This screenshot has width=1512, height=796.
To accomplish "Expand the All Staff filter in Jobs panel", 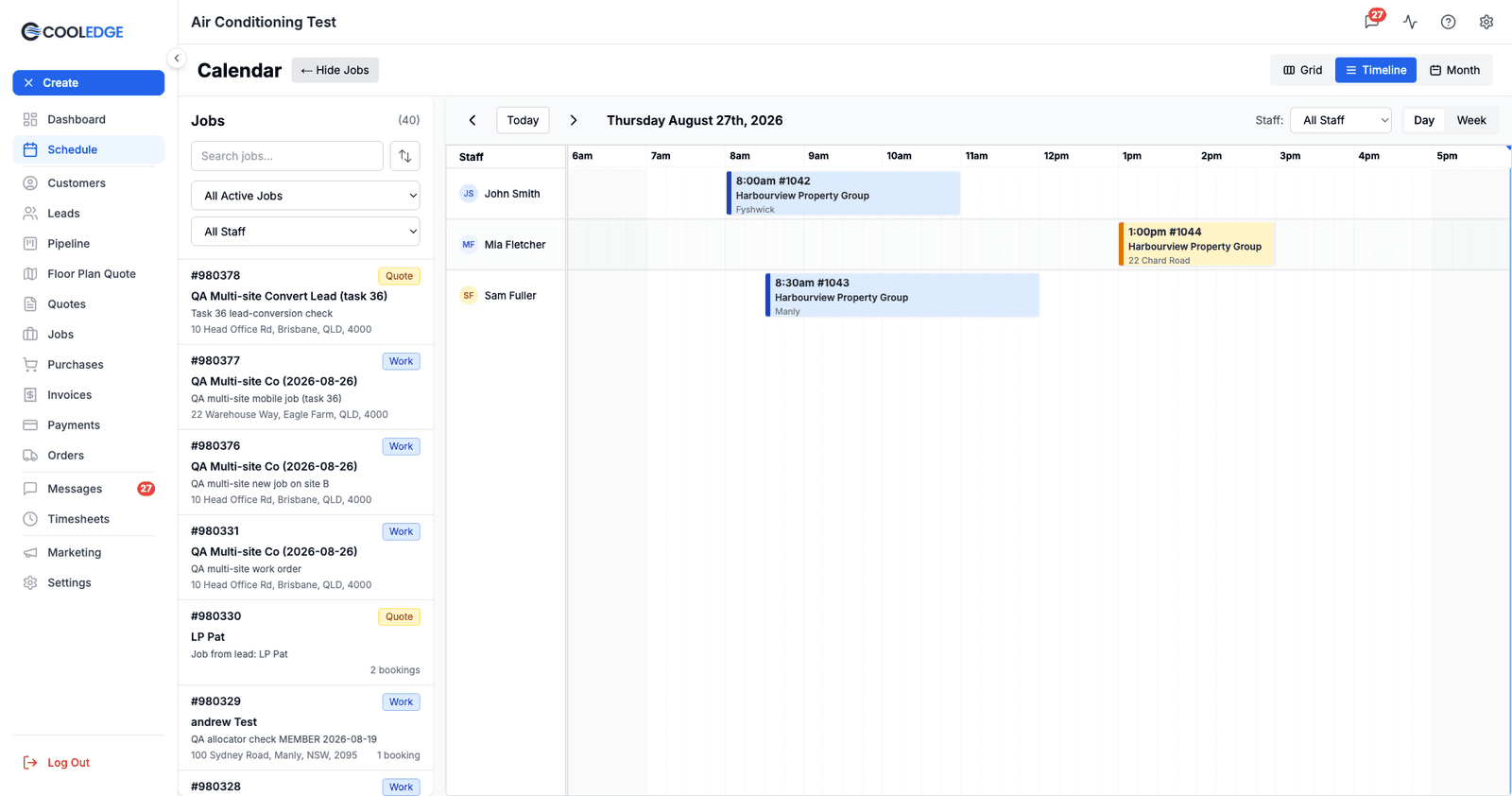I will pyautogui.click(x=306, y=232).
